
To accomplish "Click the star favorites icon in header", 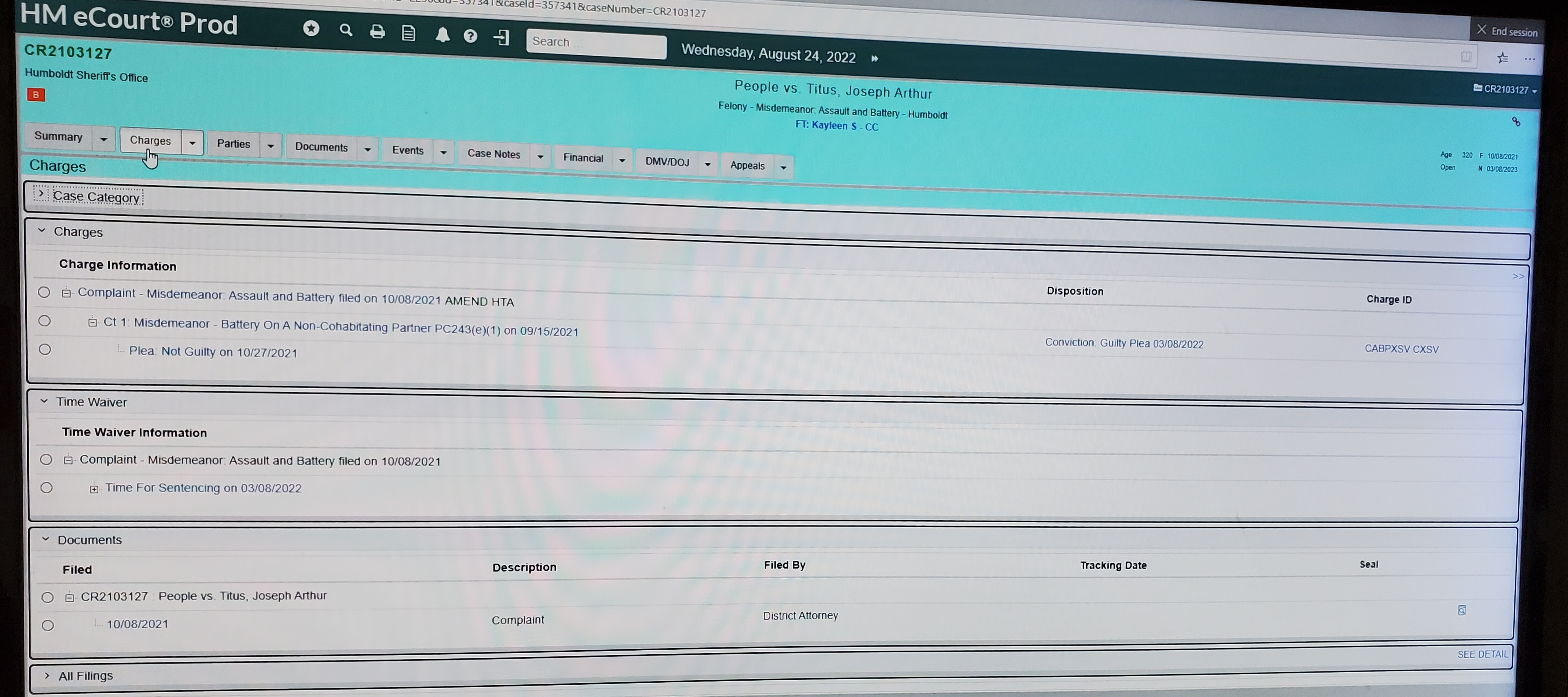I will (311, 28).
